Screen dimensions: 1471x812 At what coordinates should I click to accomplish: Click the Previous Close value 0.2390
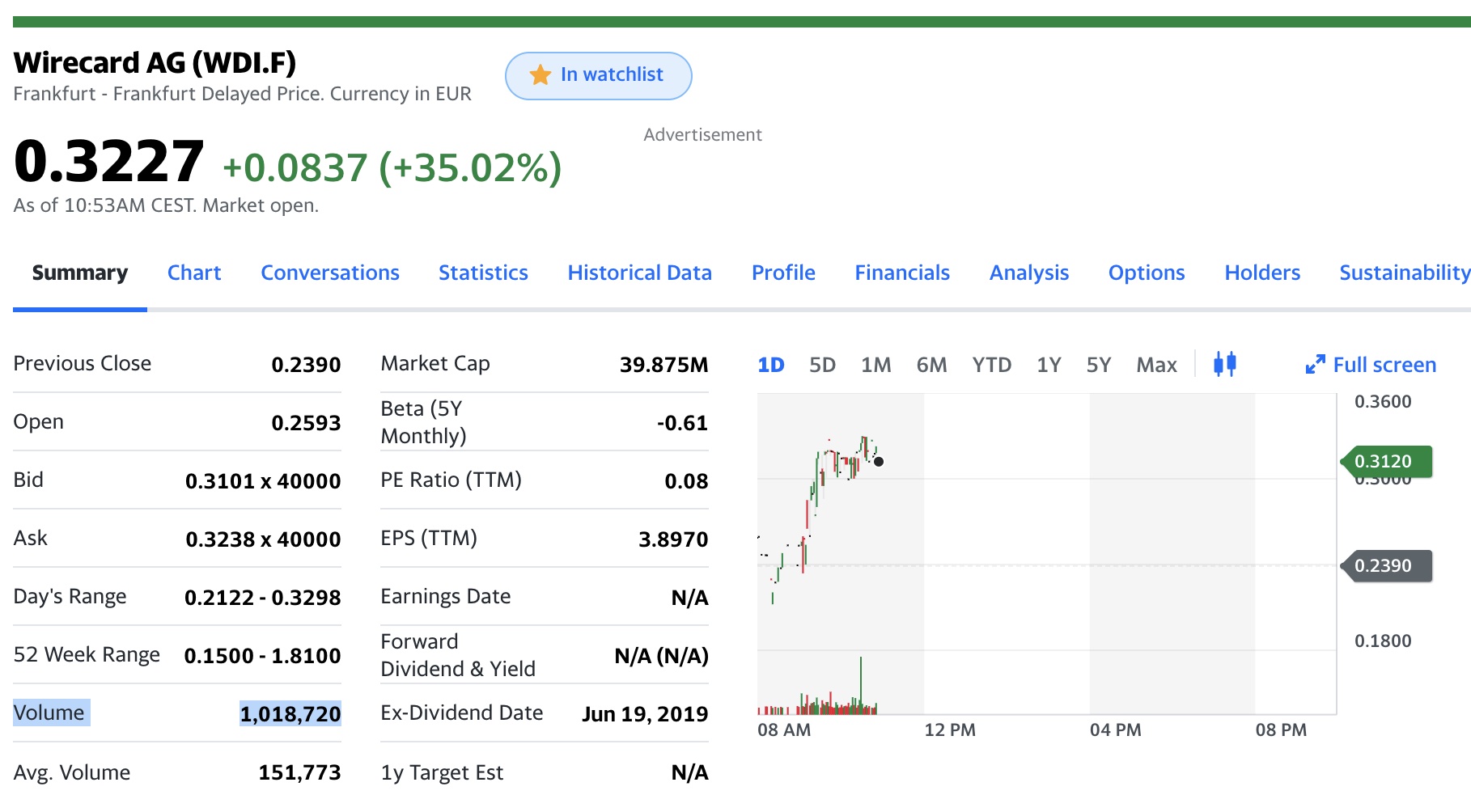tap(306, 365)
